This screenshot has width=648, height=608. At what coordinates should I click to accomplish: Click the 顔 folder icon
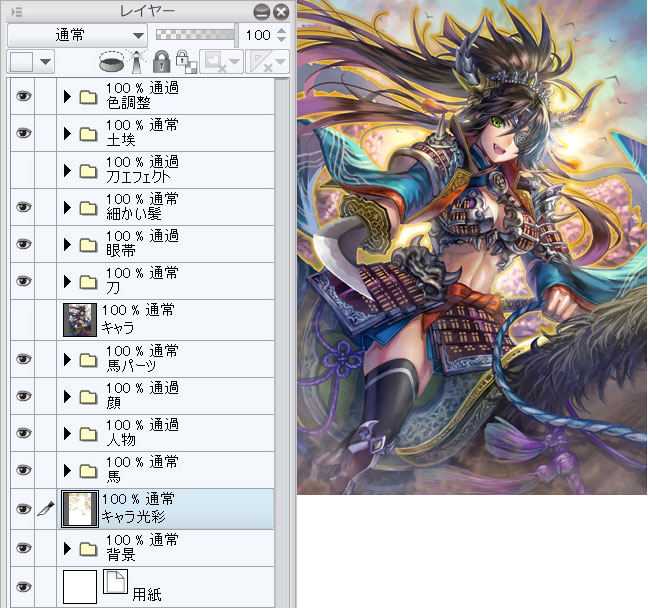coord(88,397)
